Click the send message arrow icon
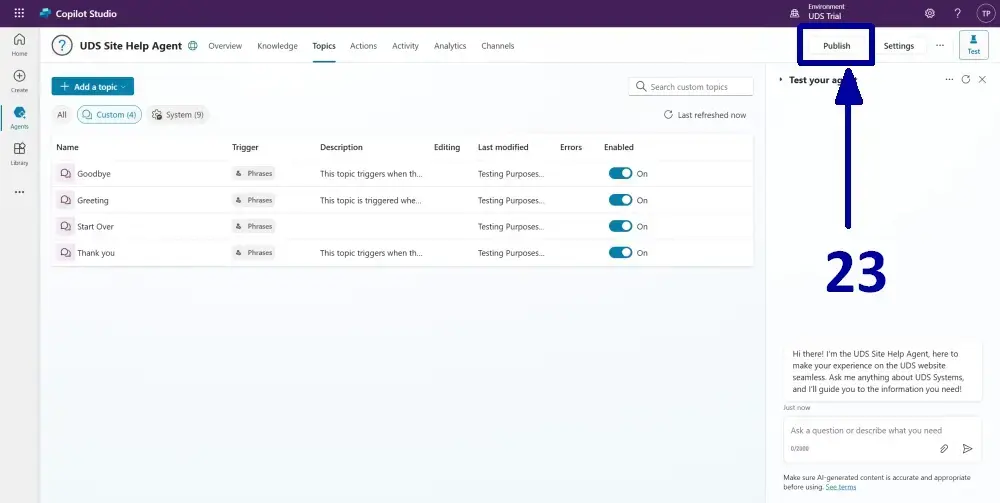Image resolution: width=1000 pixels, height=503 pixels. [x=967, y=449]
